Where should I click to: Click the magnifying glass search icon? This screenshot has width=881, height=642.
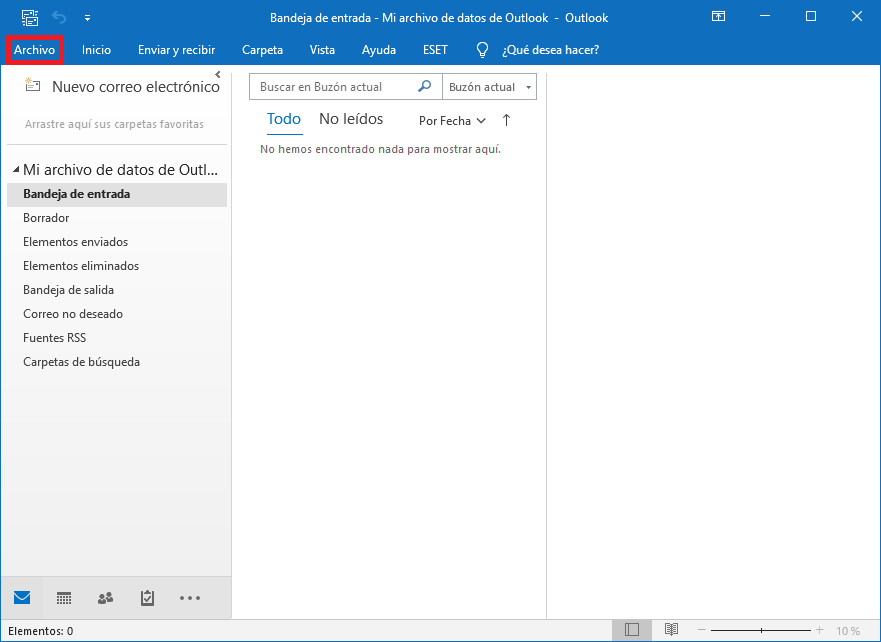425,86
